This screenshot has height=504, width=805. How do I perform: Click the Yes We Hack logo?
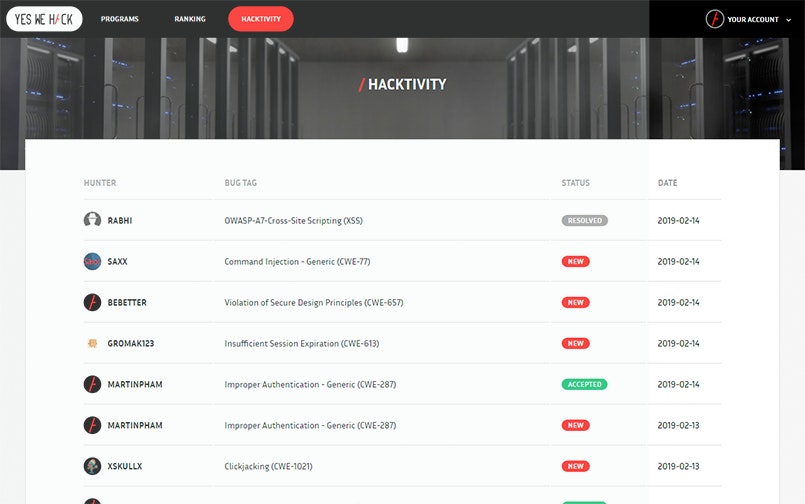click(x=44, y=19)
